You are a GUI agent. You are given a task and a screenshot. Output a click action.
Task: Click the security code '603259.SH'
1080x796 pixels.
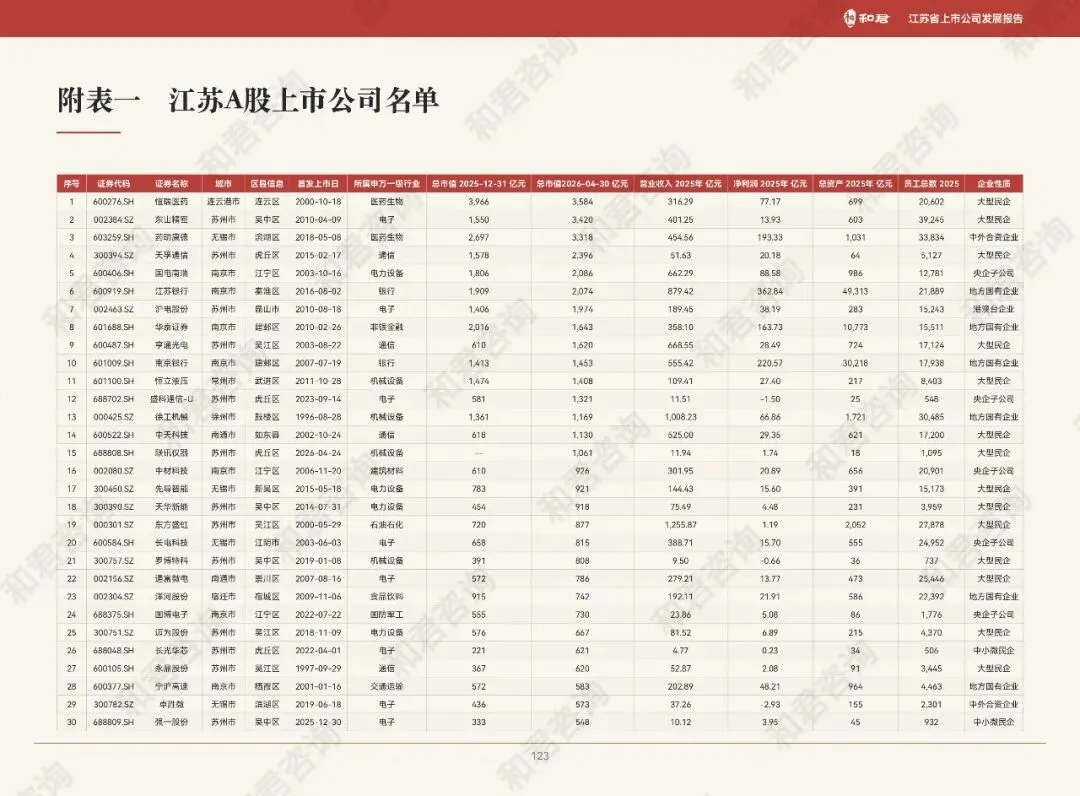point(114,238)
